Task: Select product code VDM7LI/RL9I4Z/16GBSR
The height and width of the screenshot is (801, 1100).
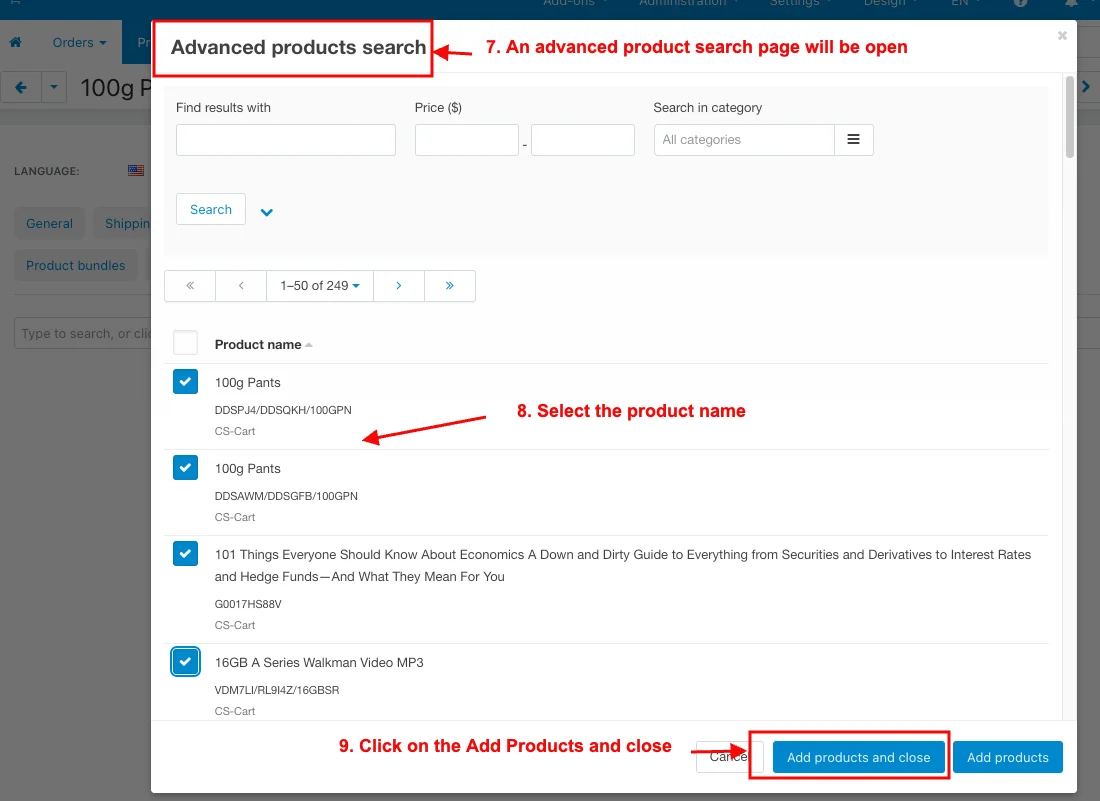Action: click(x=277, y=690)
